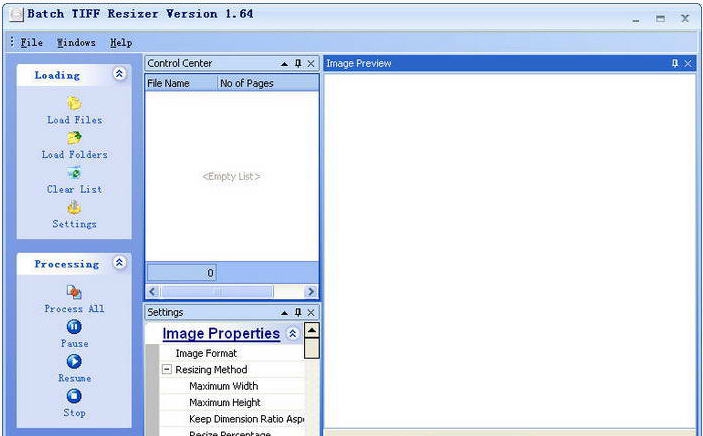Pin the Image Preview panel

(x=675, y=64)
